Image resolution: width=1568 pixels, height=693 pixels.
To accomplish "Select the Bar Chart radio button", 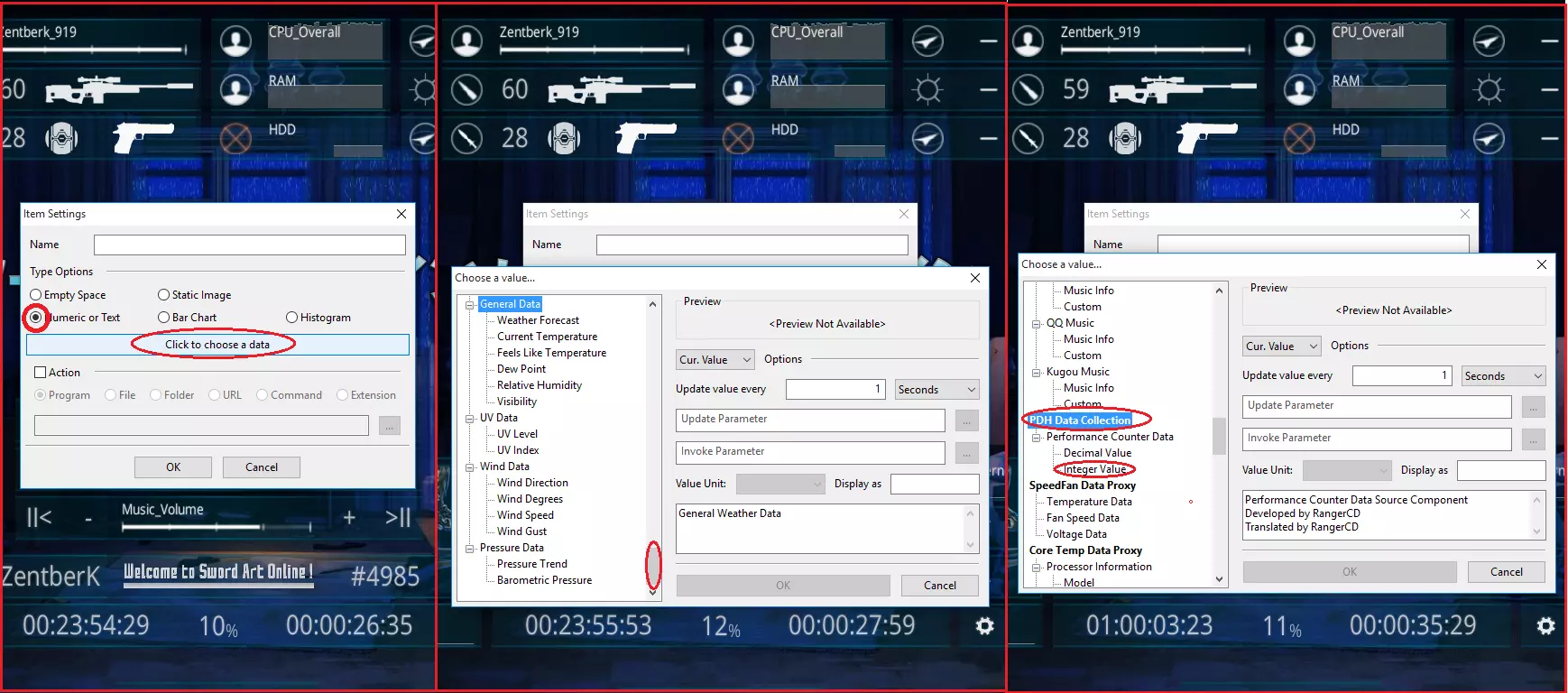I will [163, 318].
